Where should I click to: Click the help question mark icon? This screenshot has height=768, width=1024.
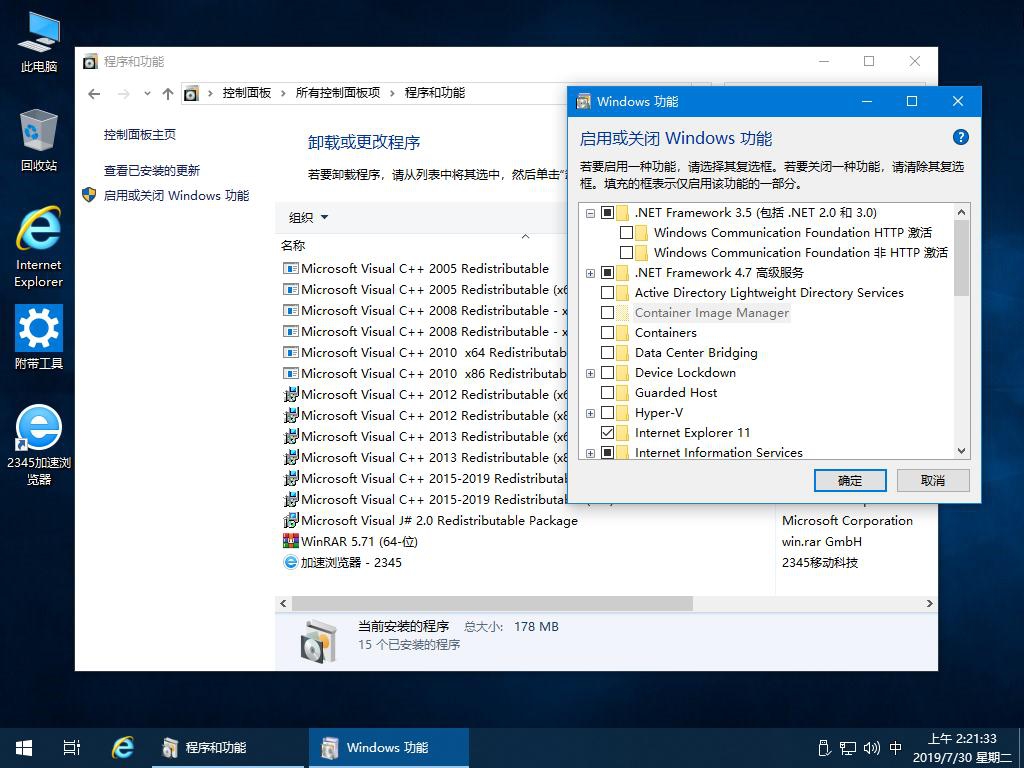tap(960, 137)
